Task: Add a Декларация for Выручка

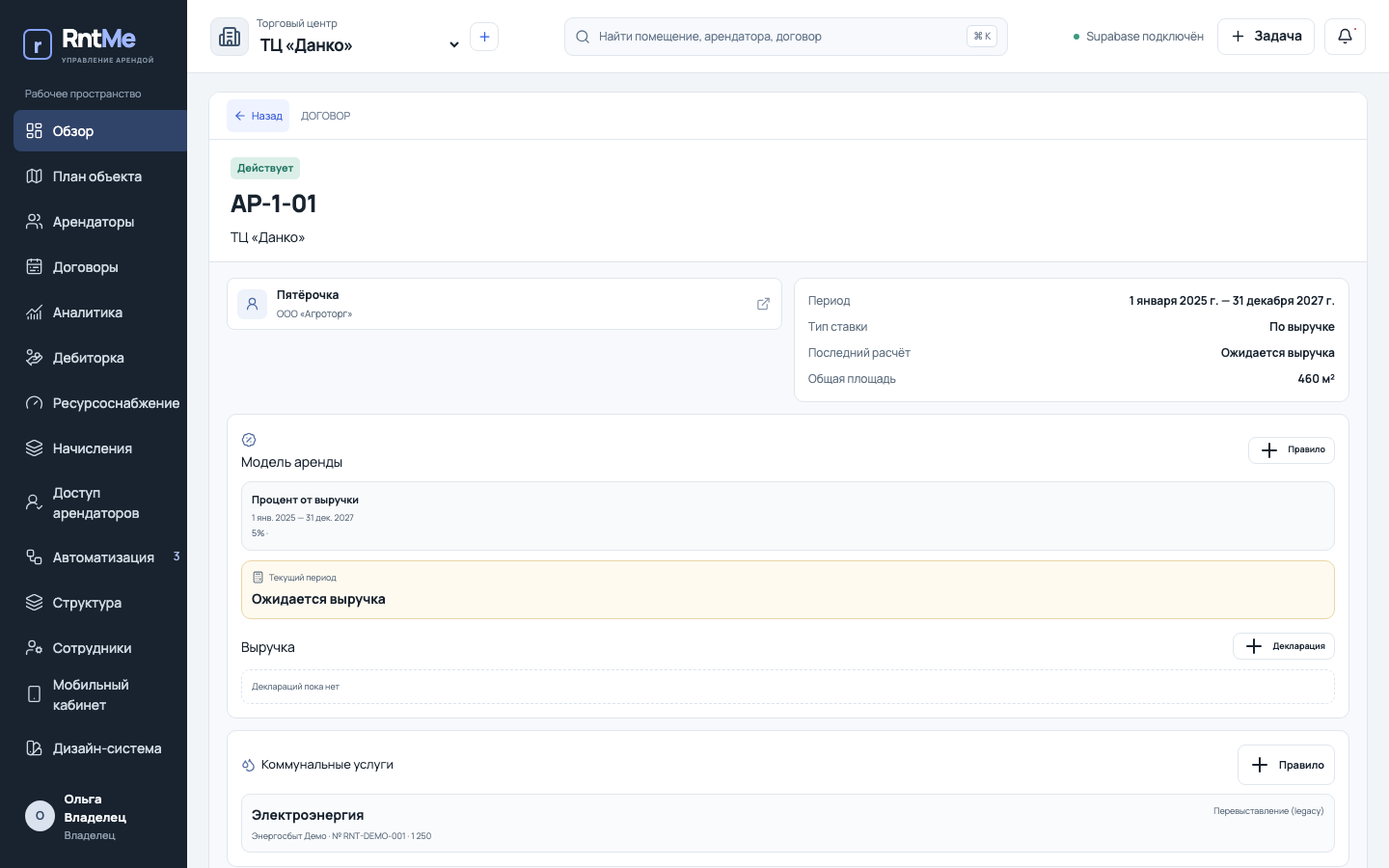Action: point(1284,646)
